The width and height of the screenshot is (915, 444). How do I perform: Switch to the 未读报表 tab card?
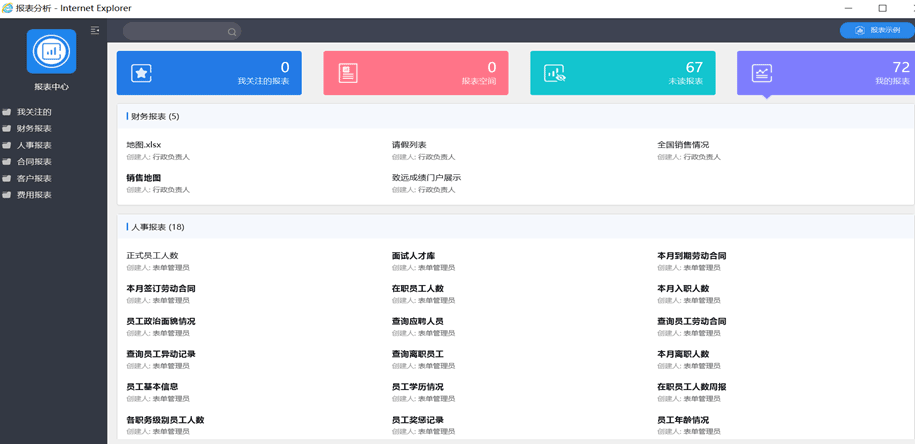[622, 73]
